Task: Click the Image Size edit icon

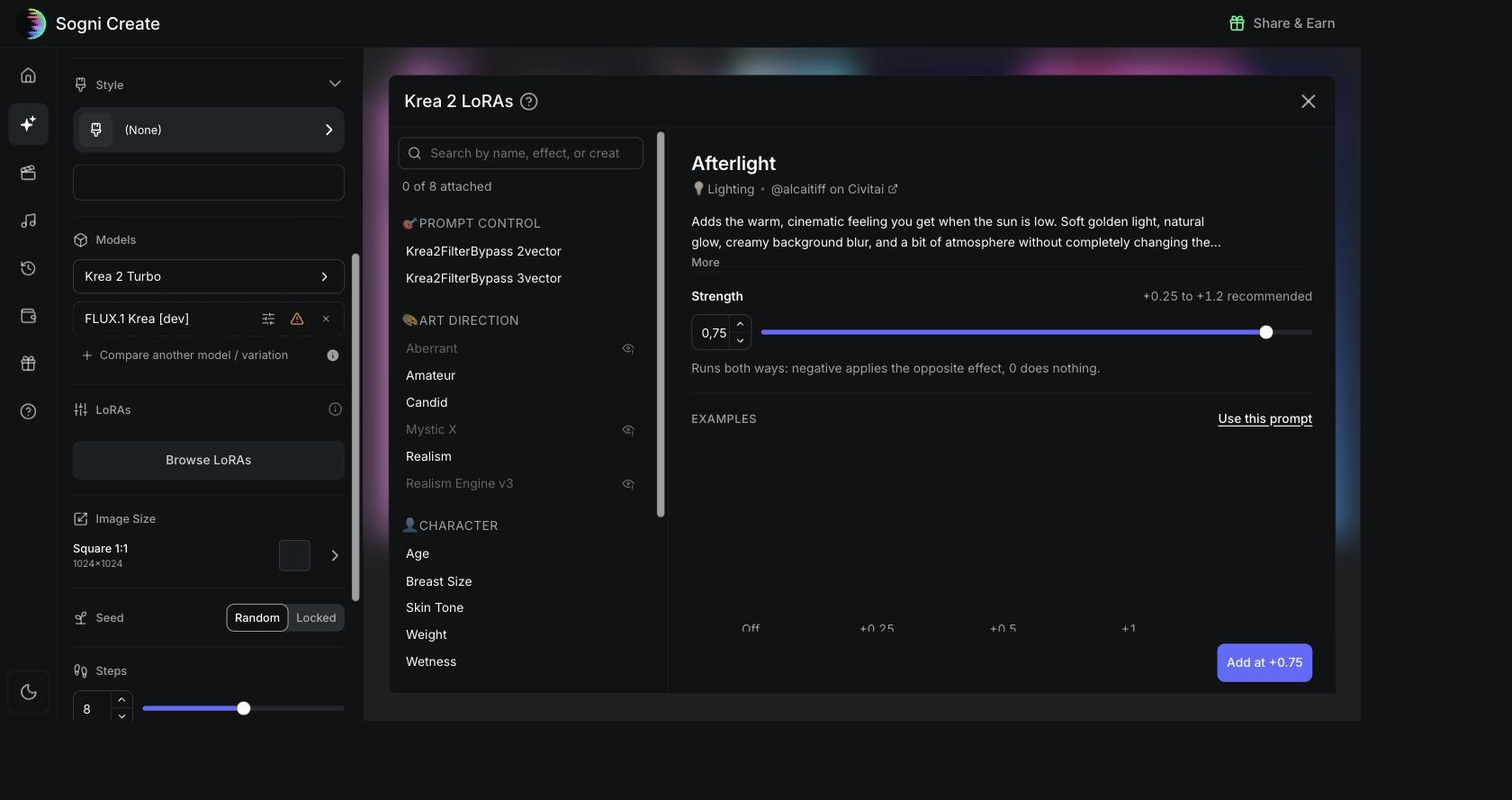Action: [81, 519]
